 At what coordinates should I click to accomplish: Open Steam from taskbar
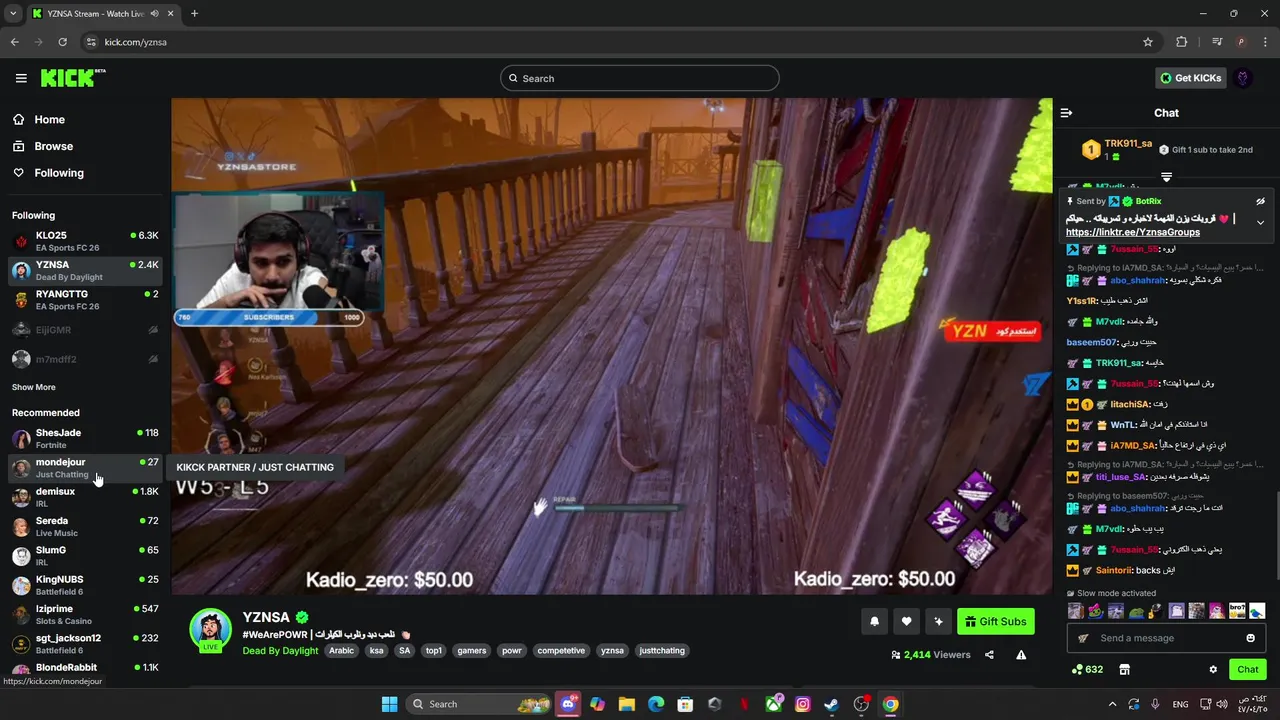click(832, 704)
